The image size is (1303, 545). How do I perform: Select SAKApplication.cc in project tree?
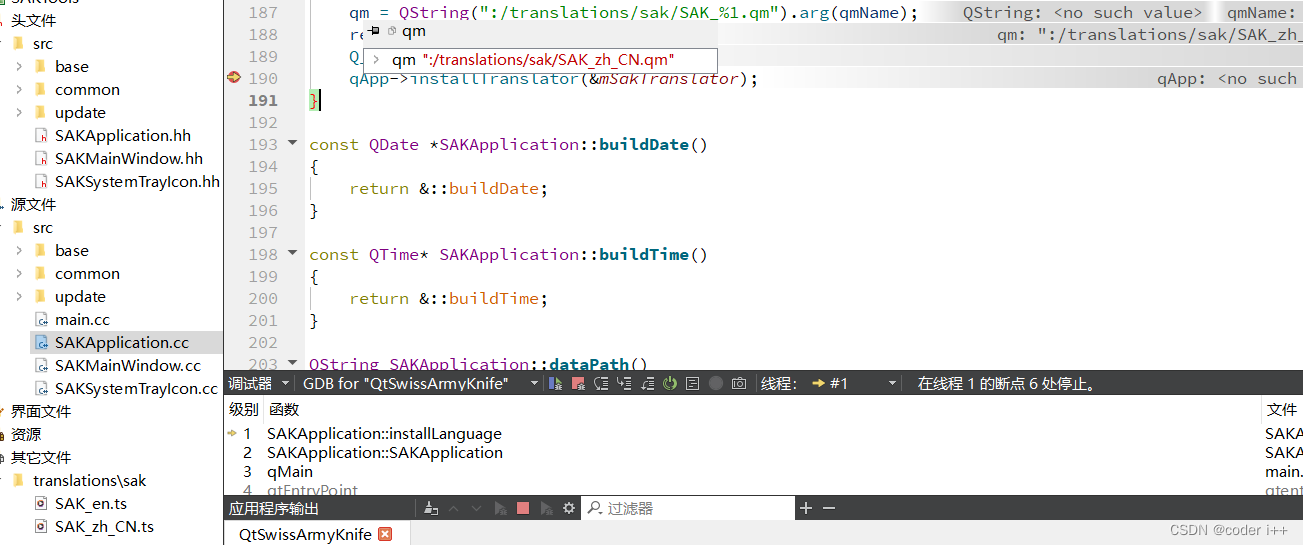pos(121,342)
